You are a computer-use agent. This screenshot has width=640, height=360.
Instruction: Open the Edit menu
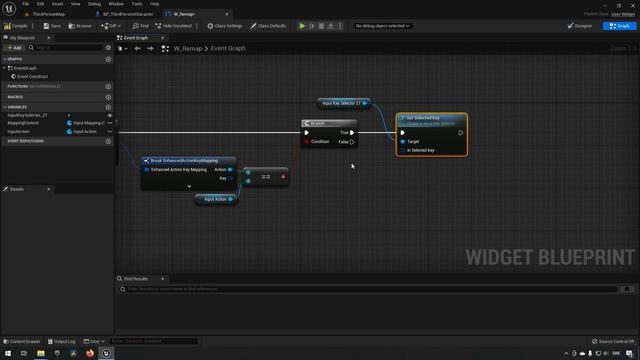(40, 4)
